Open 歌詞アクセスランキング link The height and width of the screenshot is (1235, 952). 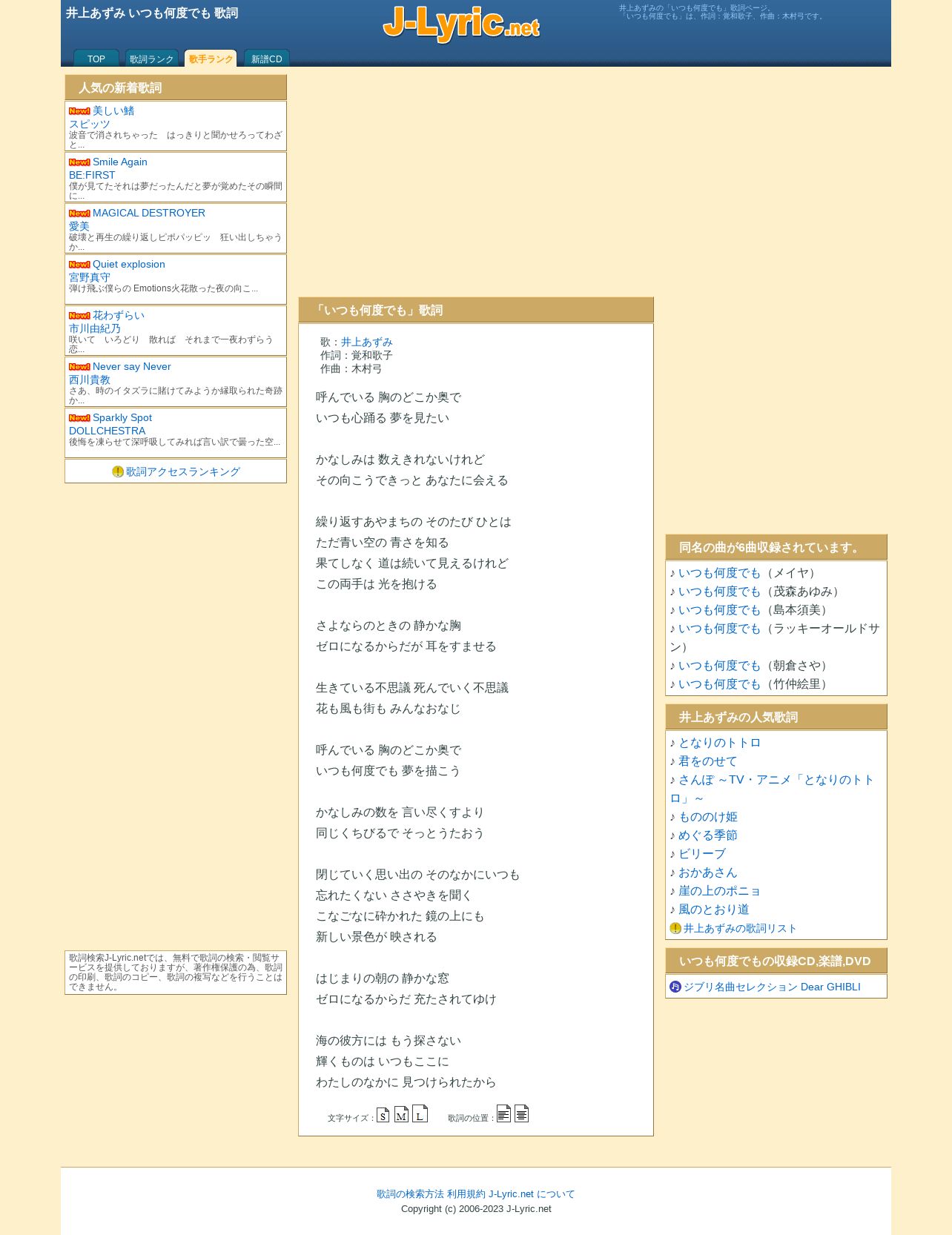[x=183, y=471]
